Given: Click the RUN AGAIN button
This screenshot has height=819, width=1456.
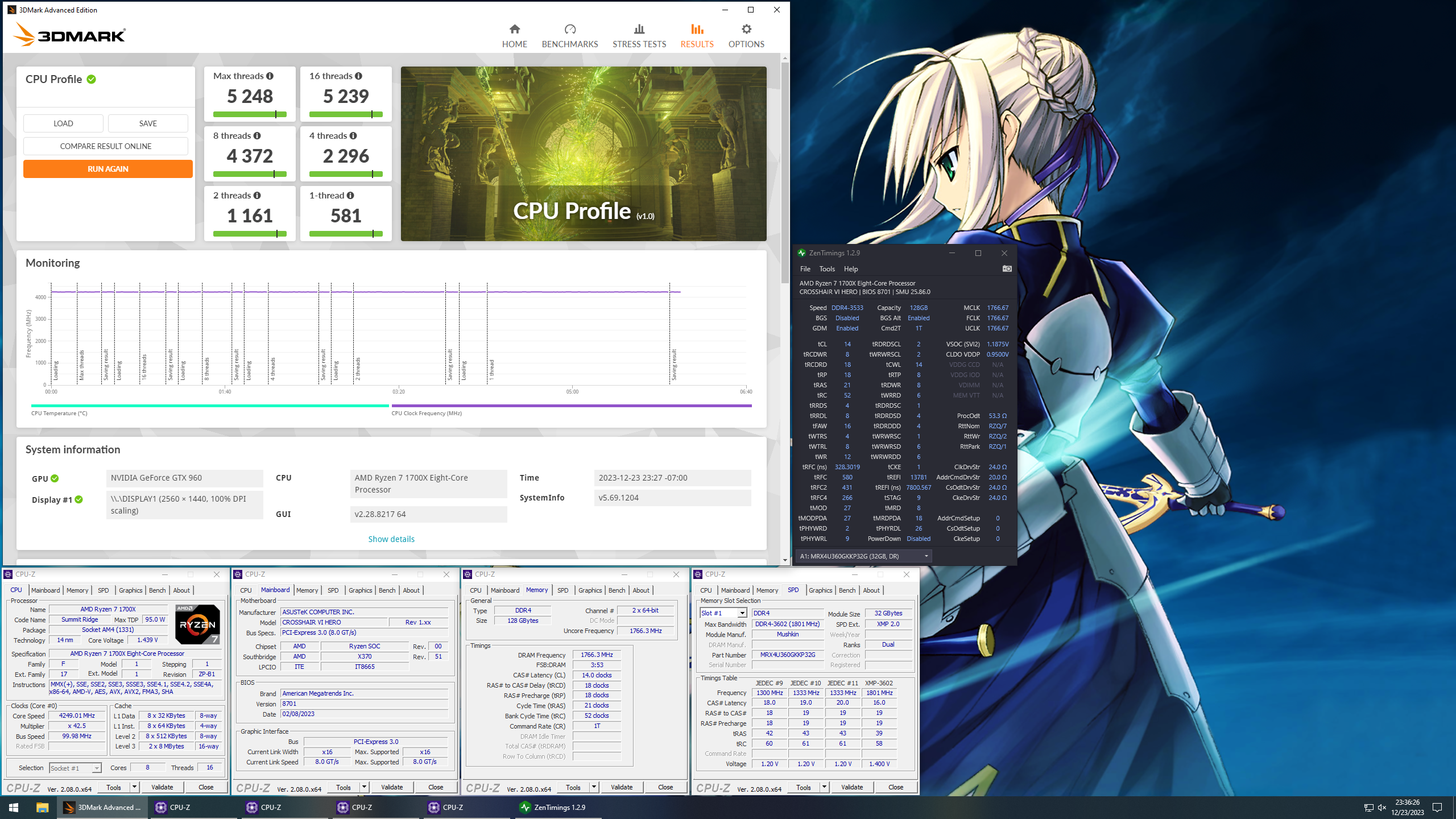Looking at the screenshot, I should 108,169.
